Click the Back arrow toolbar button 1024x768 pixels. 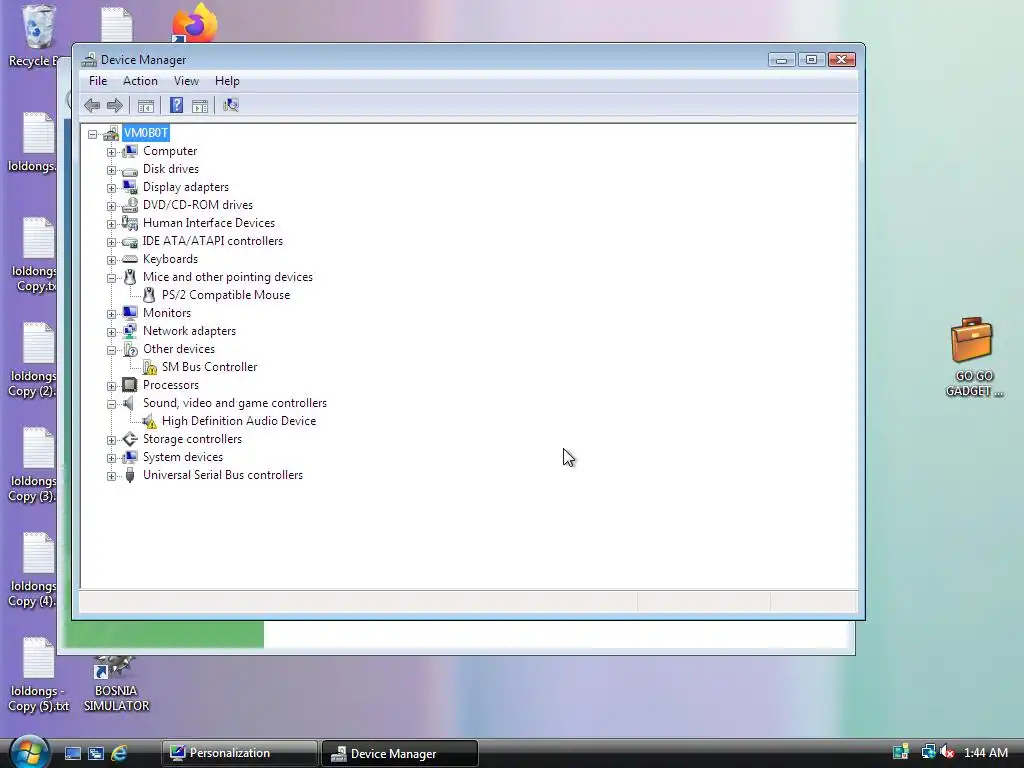tap(92, 105)
